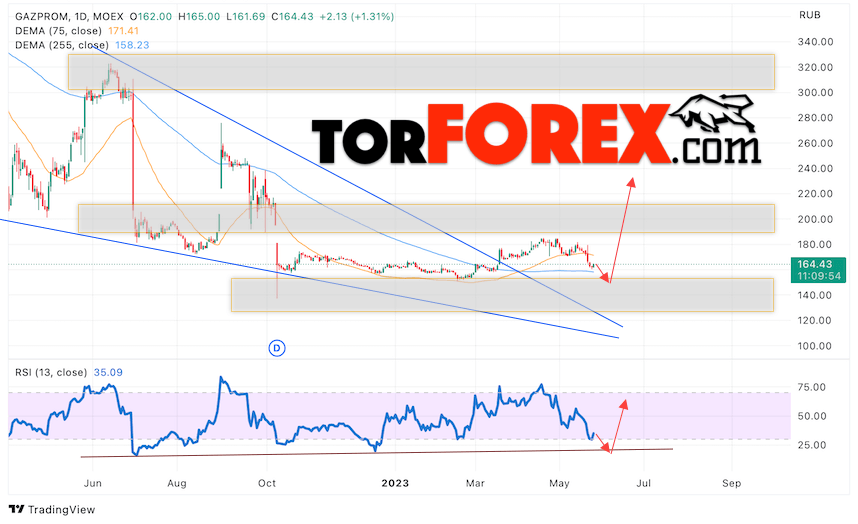
Task: Click the RSI 75.00 axis label
Action: tap(811, 387)
